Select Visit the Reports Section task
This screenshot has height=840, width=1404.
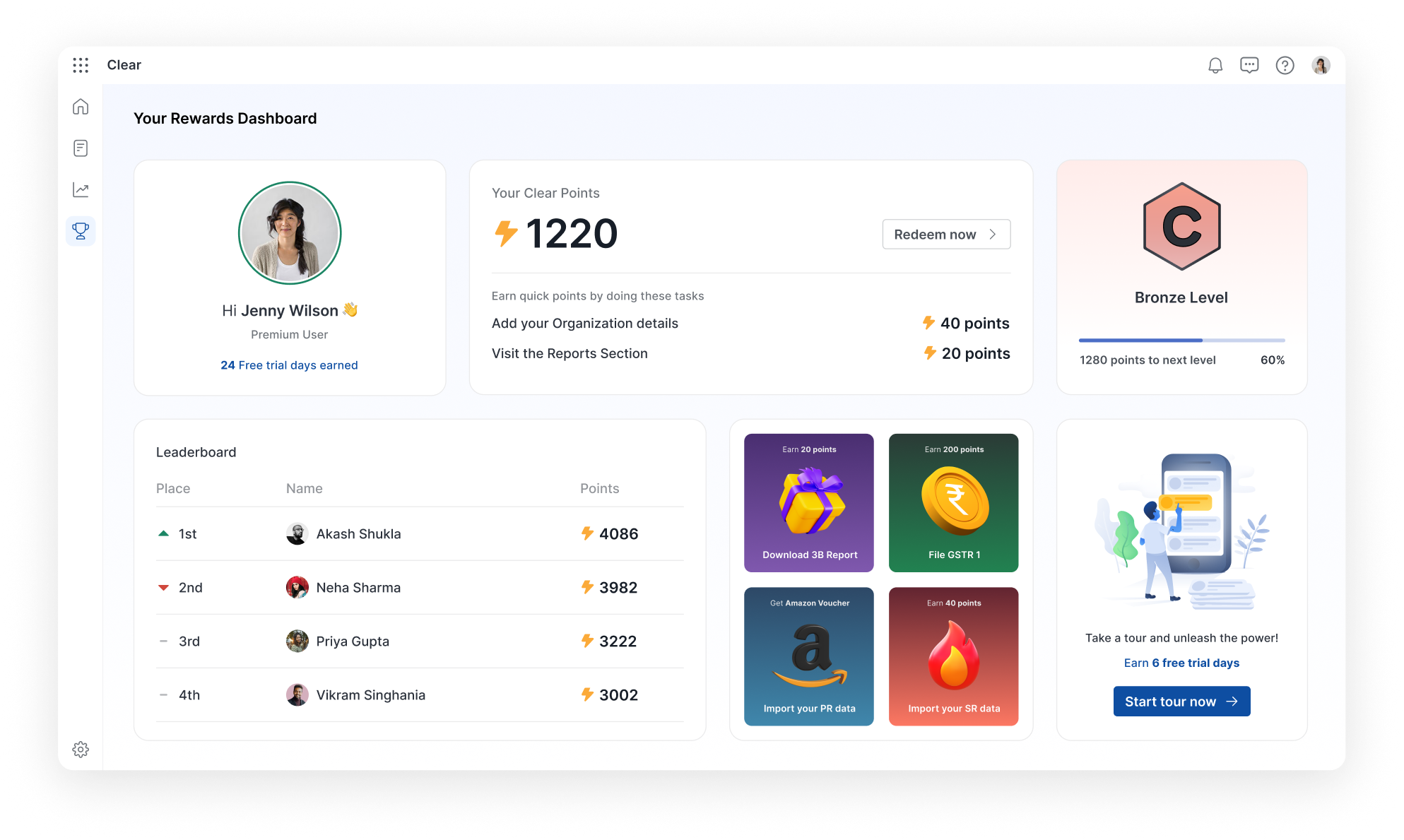[570, 354]
